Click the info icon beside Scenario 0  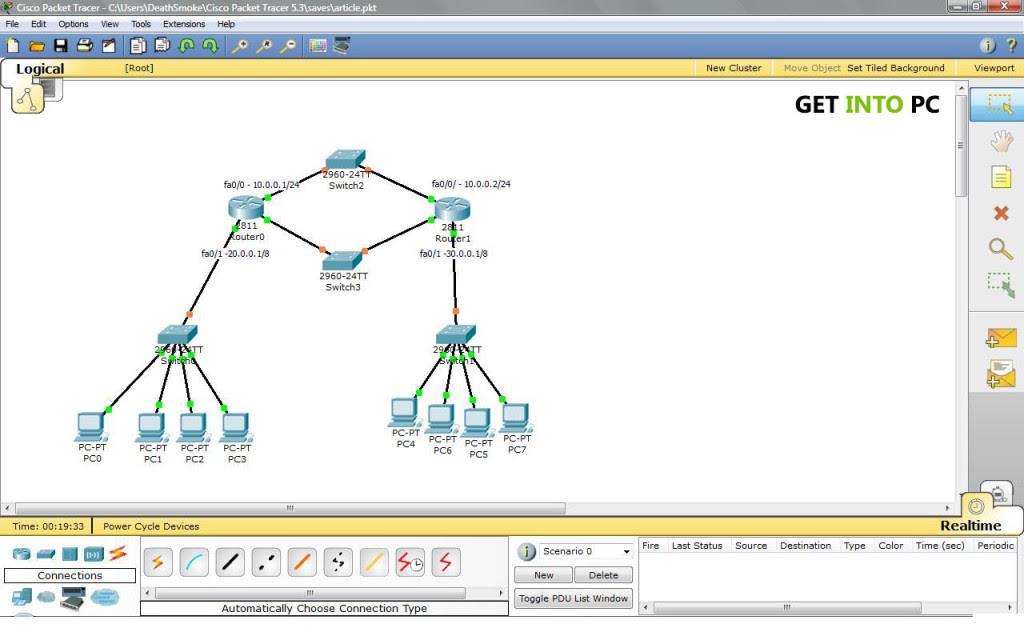pos(526,552)
